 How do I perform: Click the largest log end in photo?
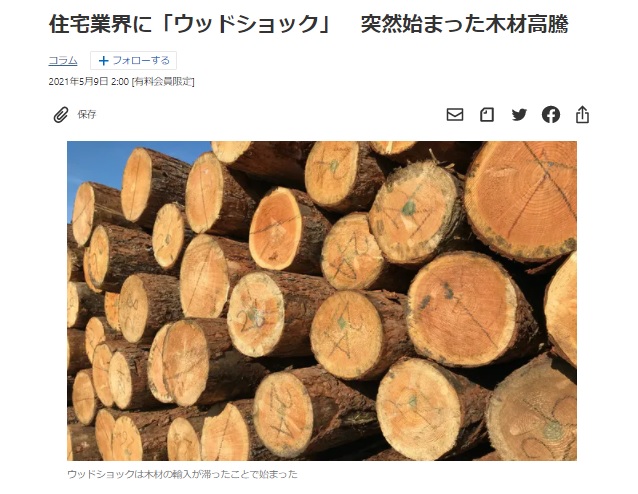[523, 197]
